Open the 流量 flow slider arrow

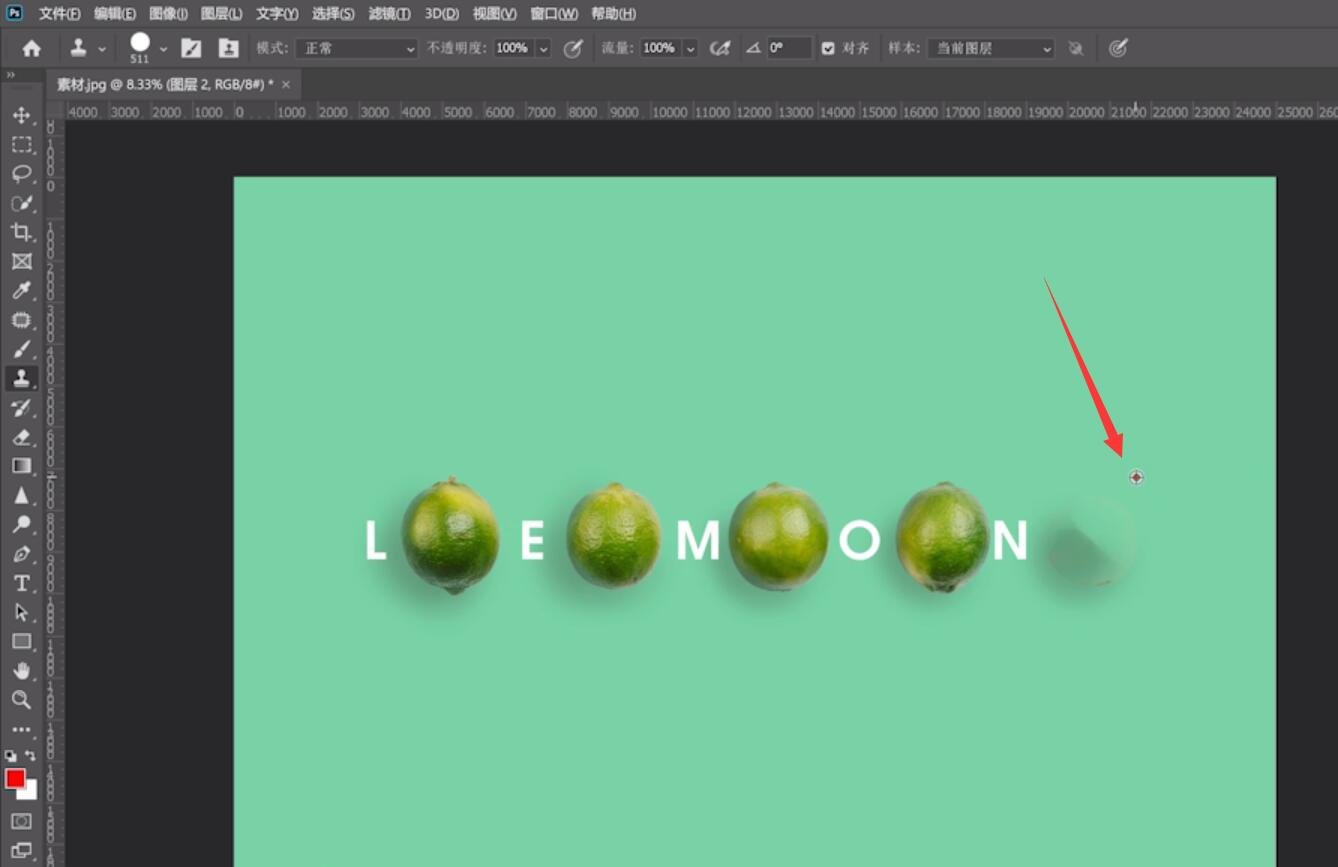click(x=690, y=48)
